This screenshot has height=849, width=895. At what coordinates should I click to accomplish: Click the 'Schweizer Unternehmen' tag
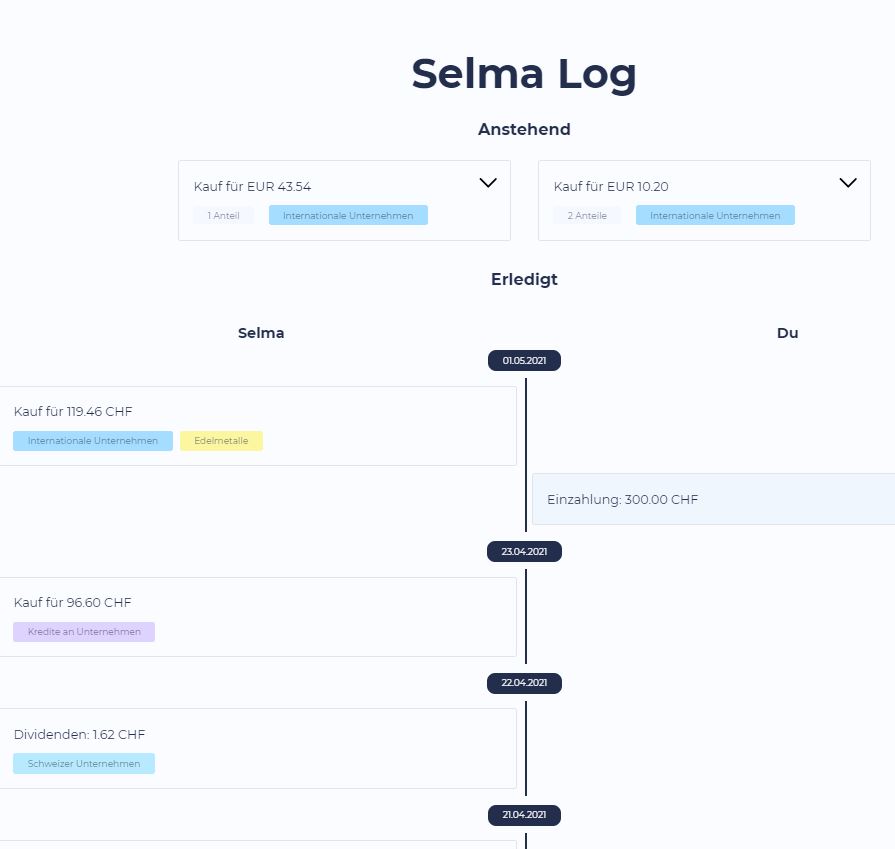tap(84, 763)
